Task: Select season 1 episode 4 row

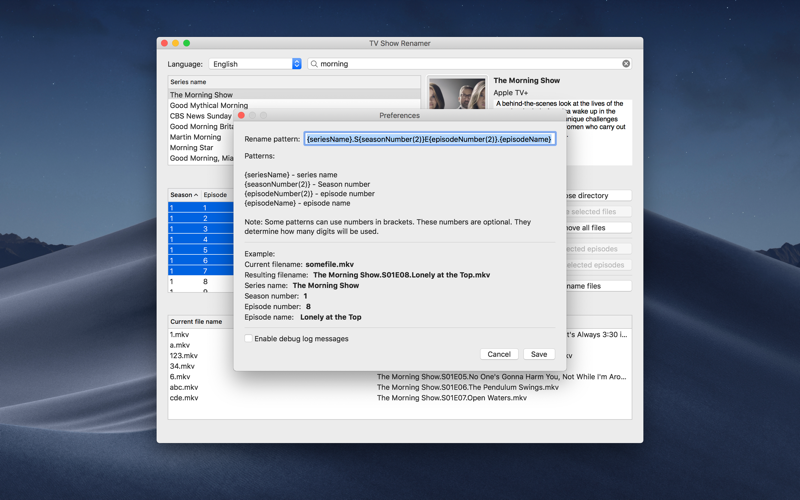Action: (201, 239)
